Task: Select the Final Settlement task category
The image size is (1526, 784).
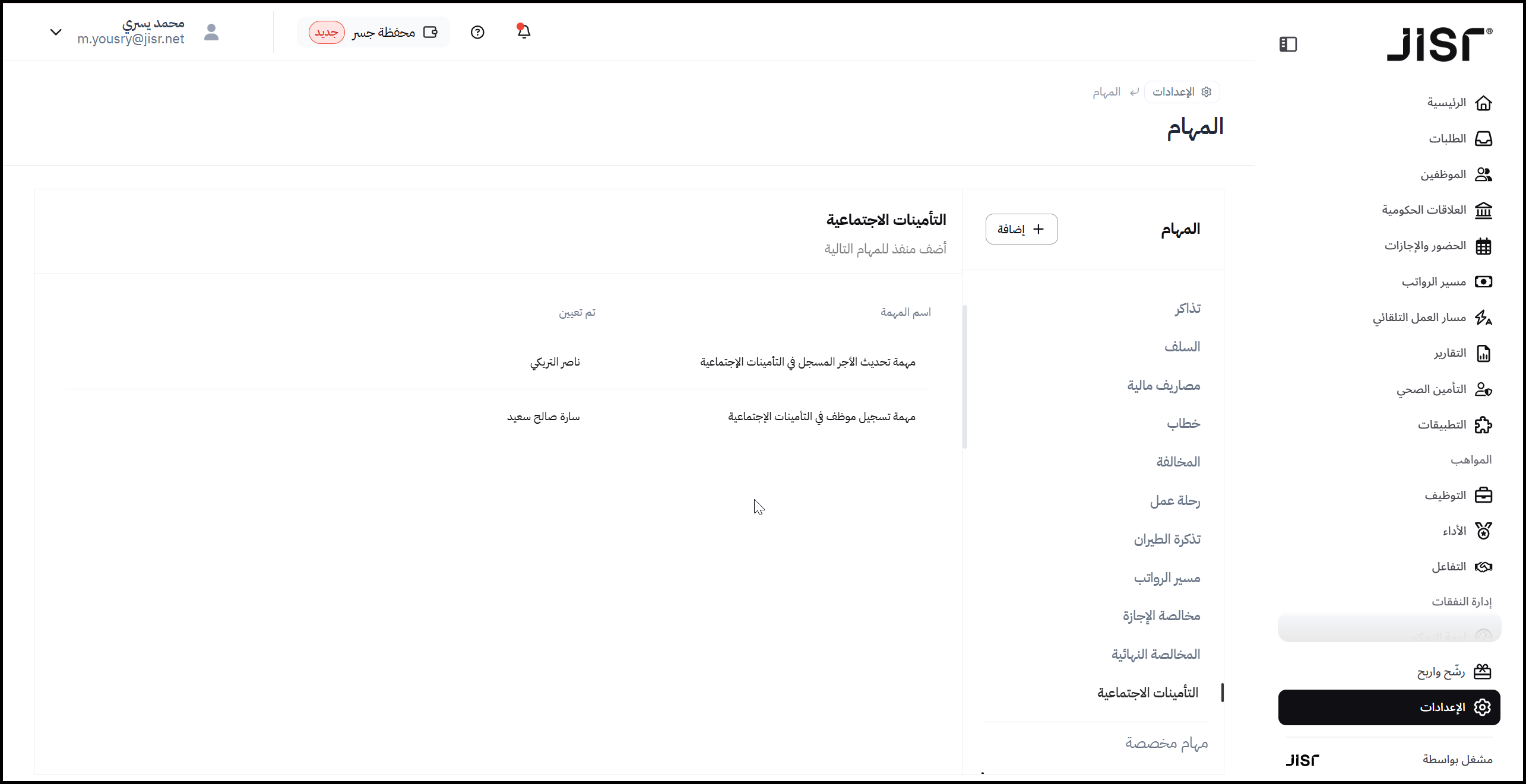Action: point(1155,655)
